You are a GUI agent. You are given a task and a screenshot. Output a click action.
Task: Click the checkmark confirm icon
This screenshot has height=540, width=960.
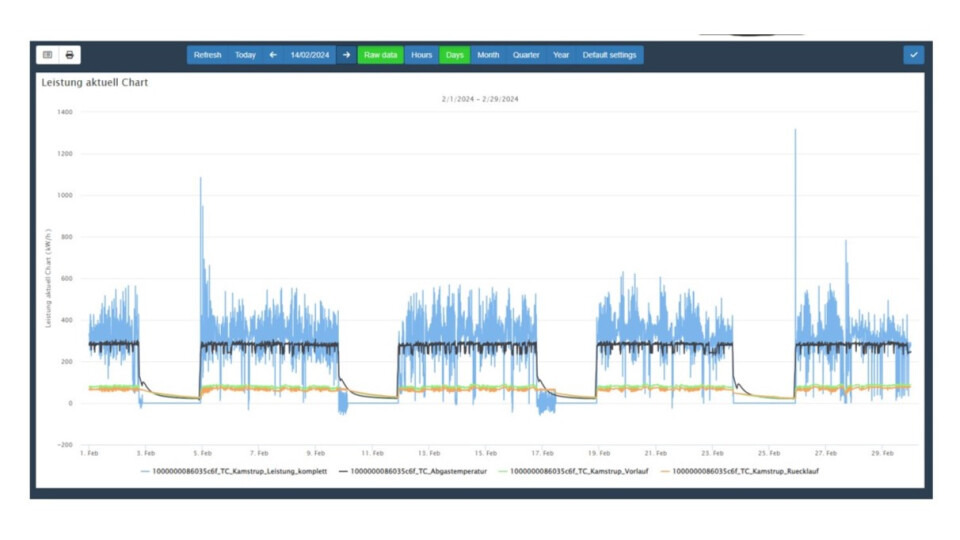pos(913,55)
